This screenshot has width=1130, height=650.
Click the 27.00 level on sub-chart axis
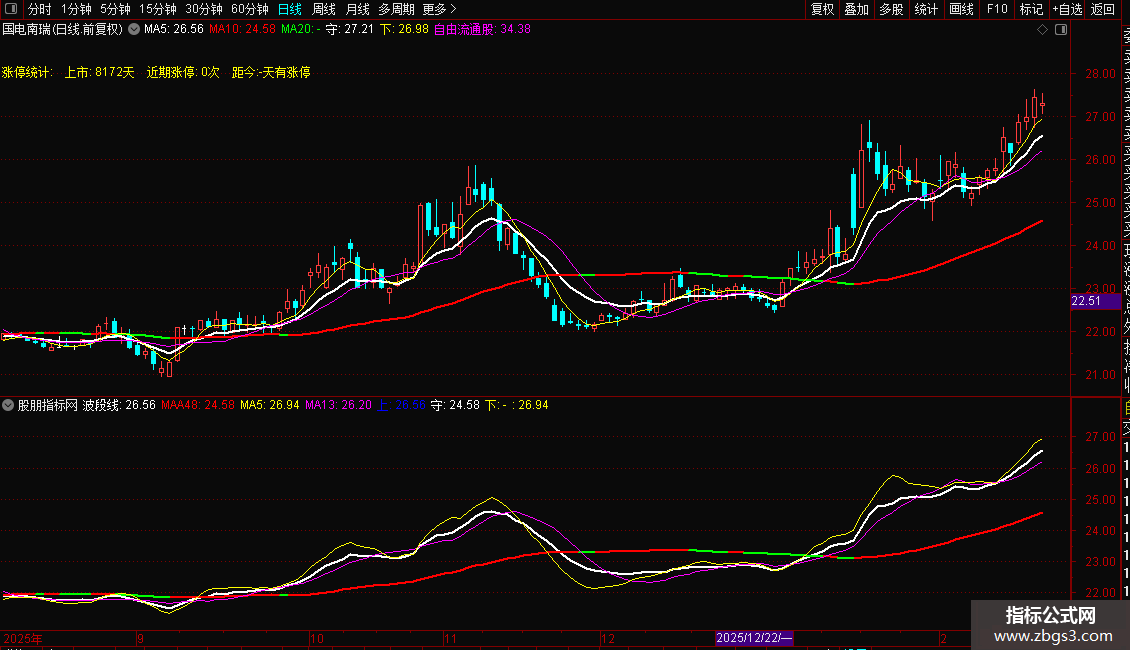pyautogui.click(x=1100, y=437)
